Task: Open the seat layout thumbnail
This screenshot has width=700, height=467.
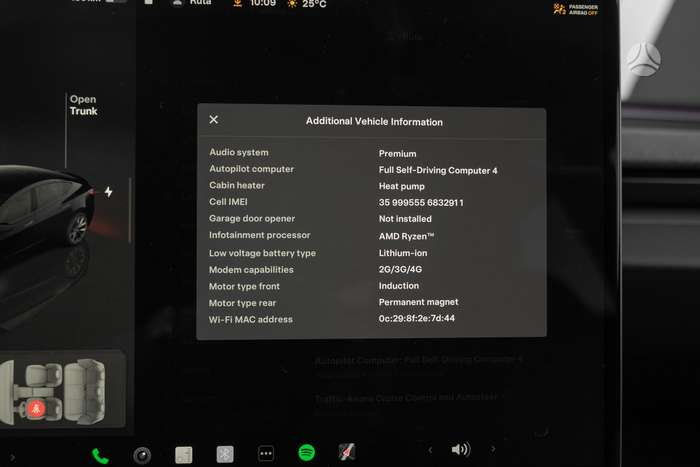Action: point(60,389)
